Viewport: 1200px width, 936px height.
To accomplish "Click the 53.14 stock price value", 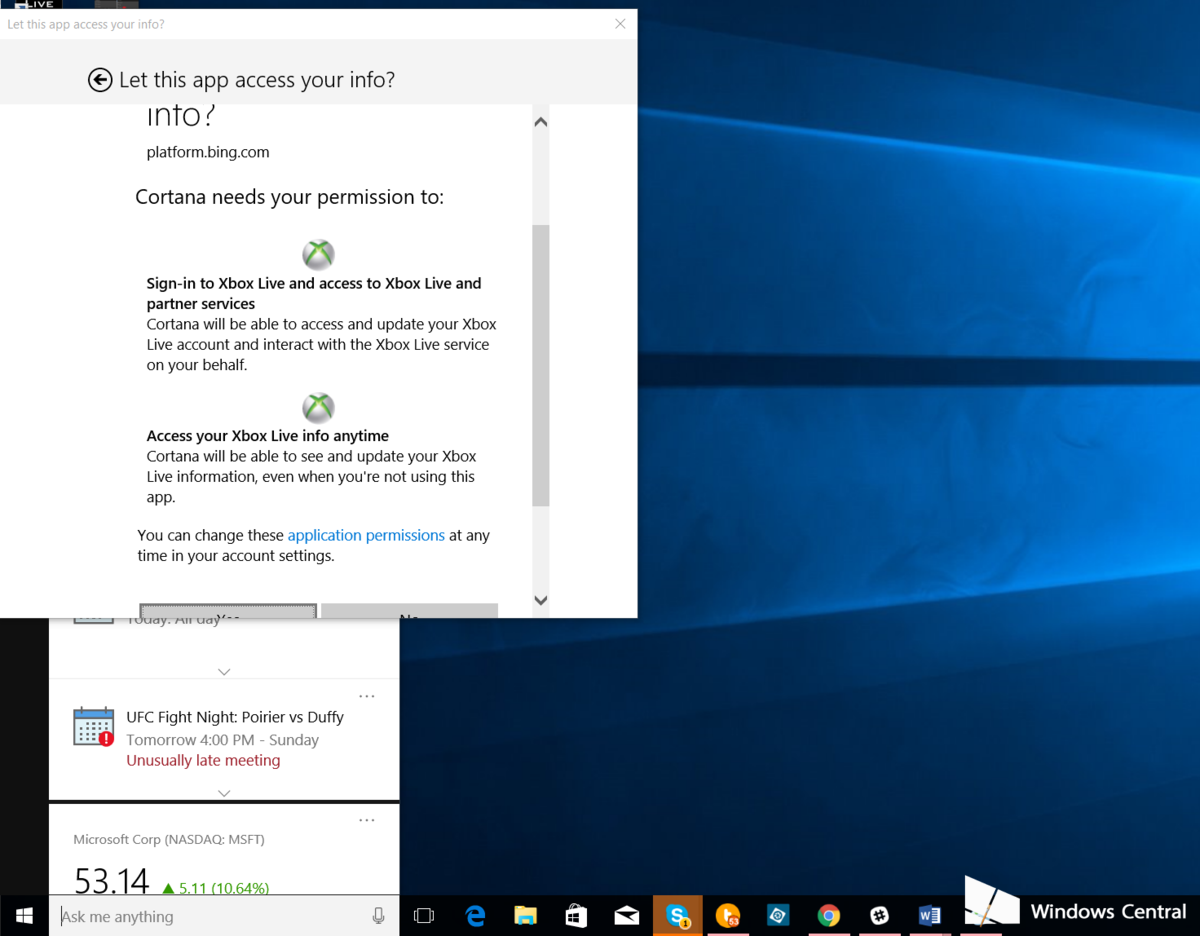I will click(111, 880).
